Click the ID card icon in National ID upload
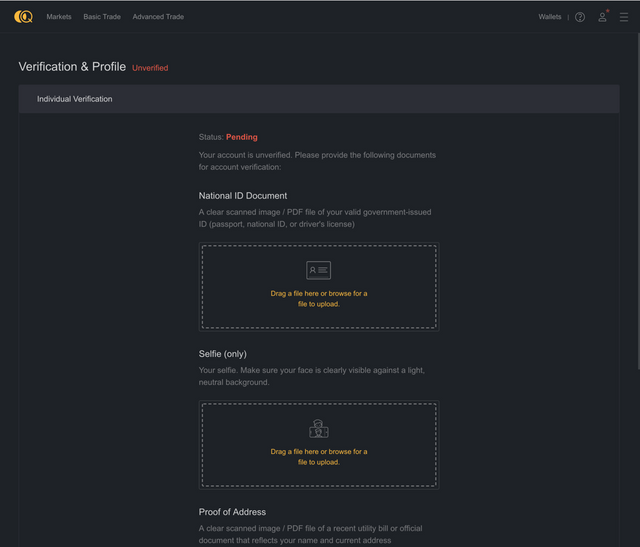 tap(318, 270)
